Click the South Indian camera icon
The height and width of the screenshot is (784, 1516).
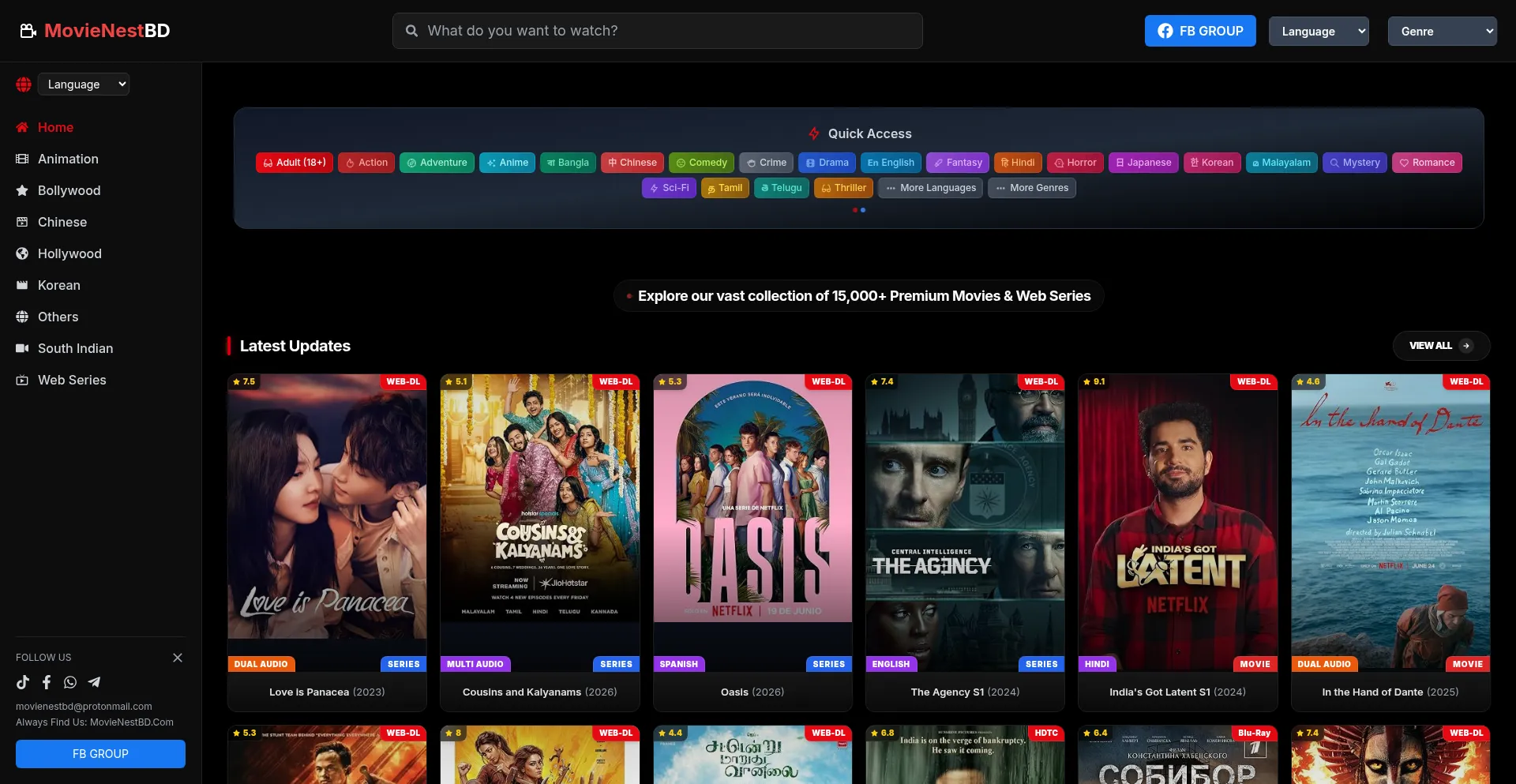click(x=22, y=348)
